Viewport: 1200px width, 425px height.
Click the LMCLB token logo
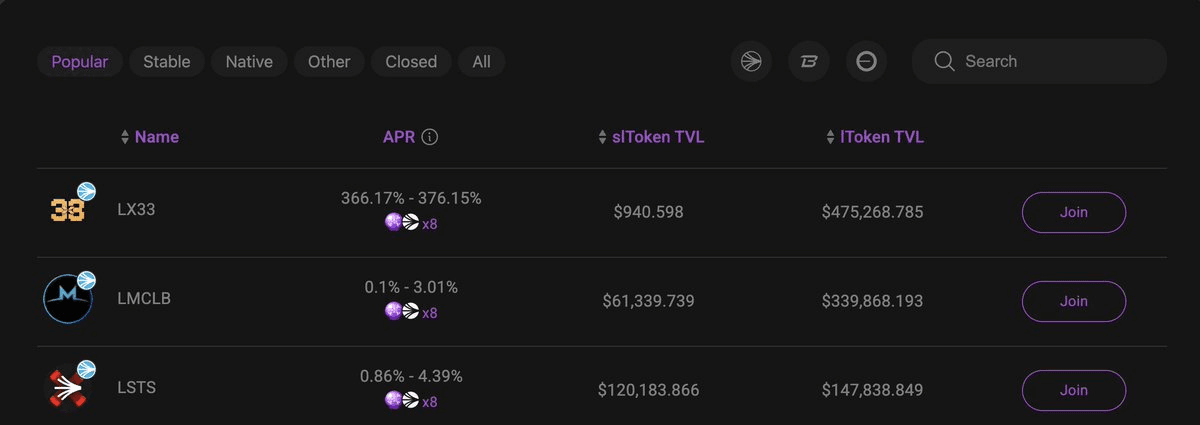68,299
